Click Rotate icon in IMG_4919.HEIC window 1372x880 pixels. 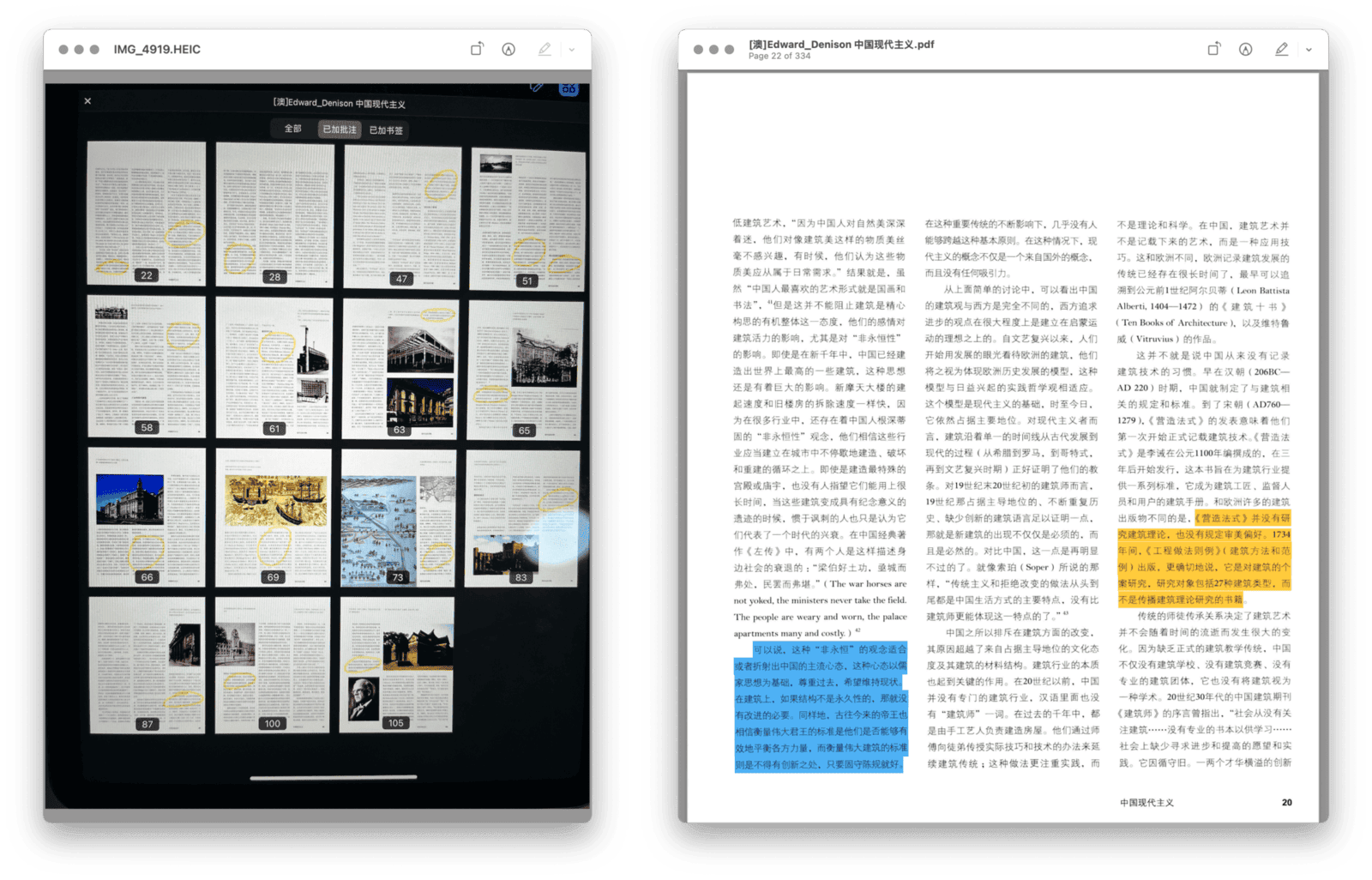click(477, 50)
